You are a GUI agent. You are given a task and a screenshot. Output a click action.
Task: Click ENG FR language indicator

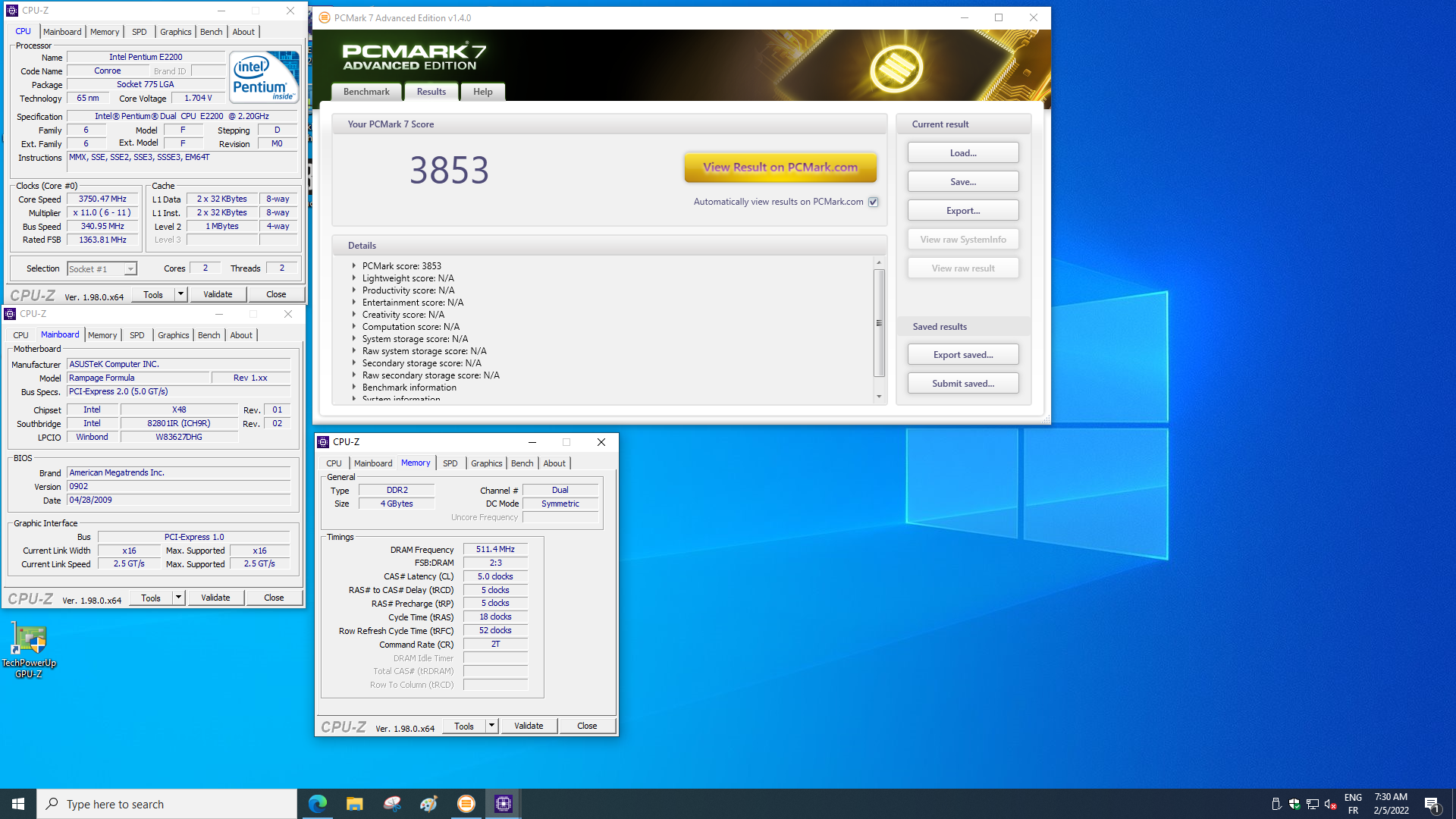pos(1353,804)
